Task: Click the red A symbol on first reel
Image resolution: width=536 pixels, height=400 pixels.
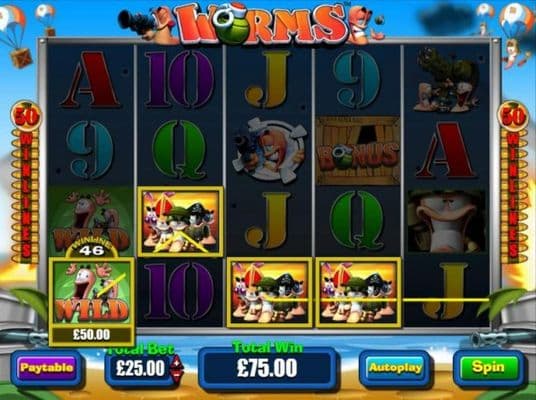Action: (x=90, y=80)
